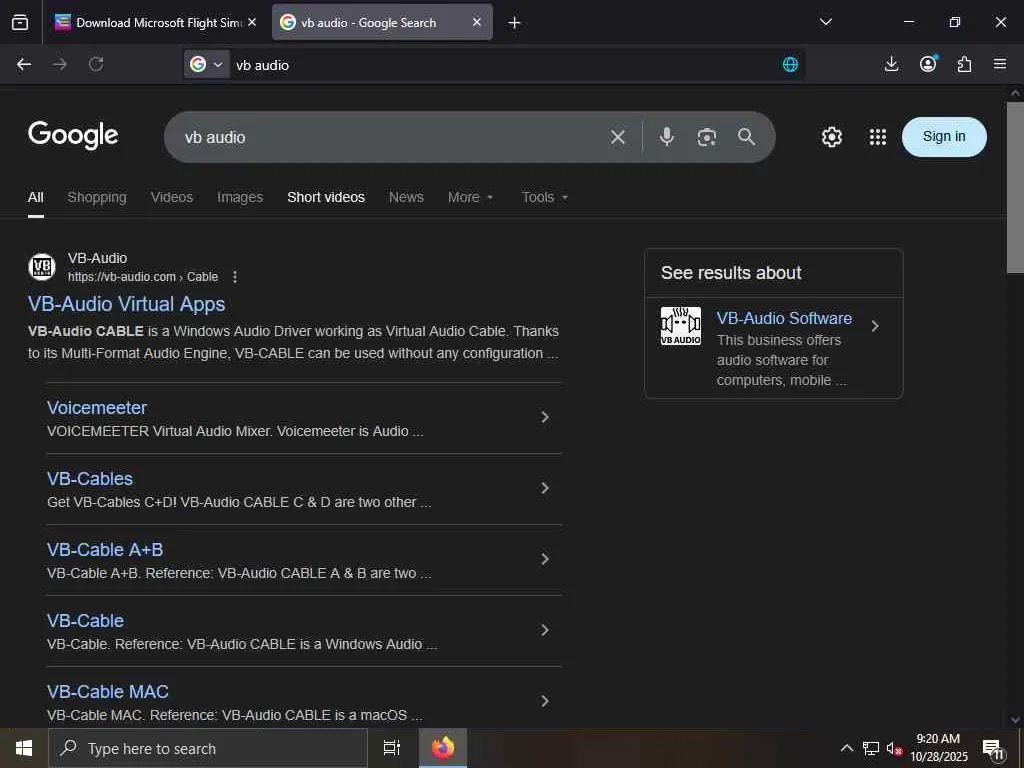This screenshot has width=1024, height=768.
Task: Open the notification center icon
Action: (x=993, y=748)
